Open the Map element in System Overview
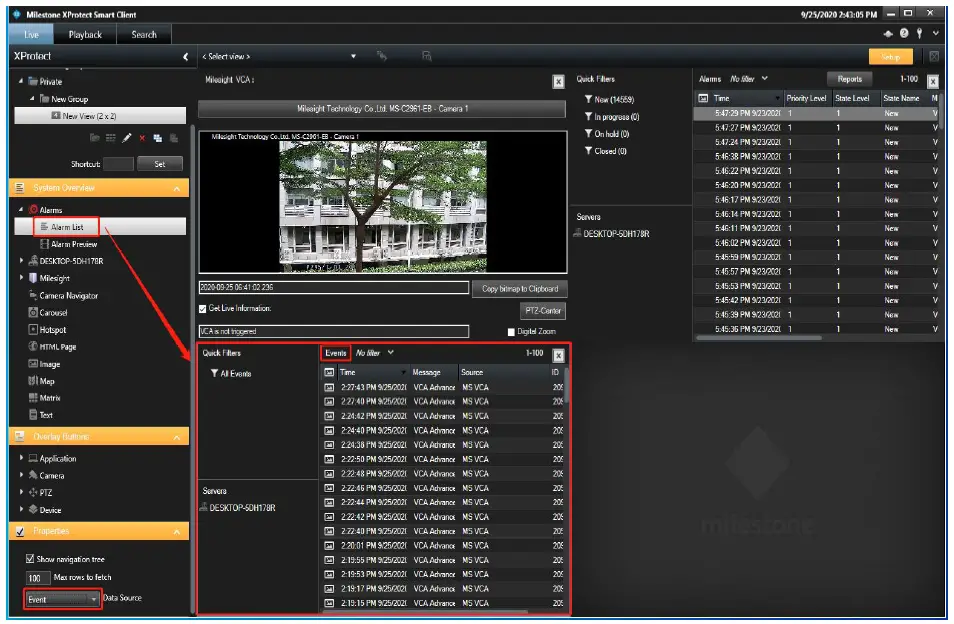The width and height of the screenshot is (954, 624). pyautogui.click(x=44, y=380)
